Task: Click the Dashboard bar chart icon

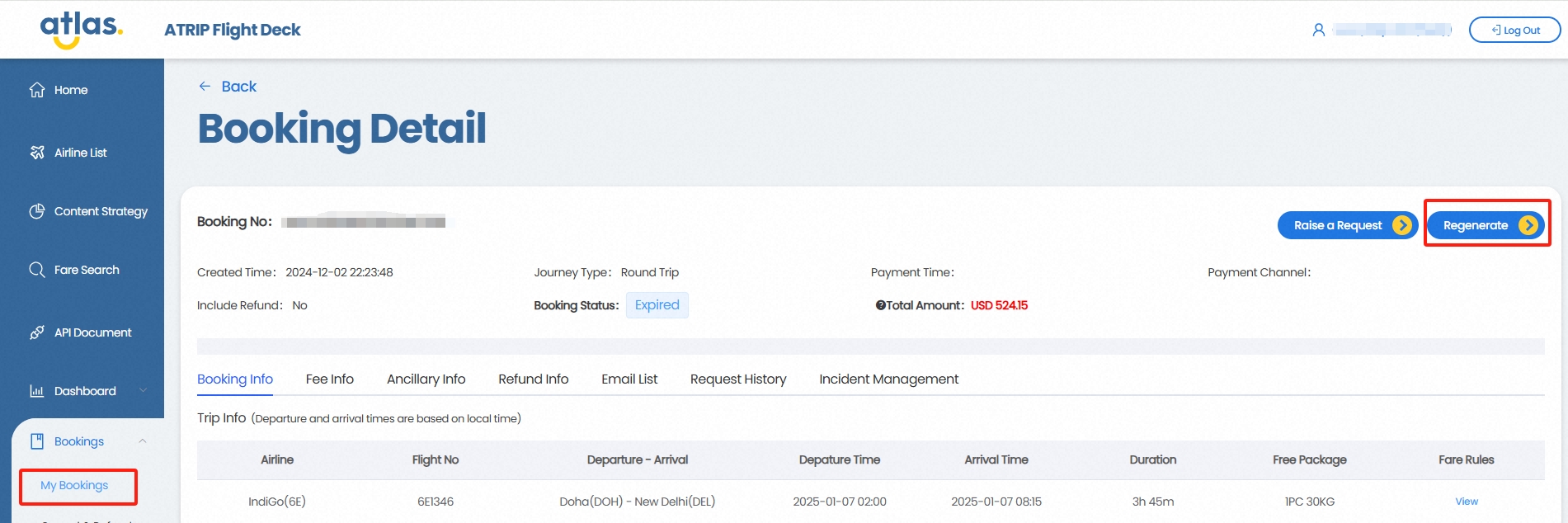Action: pyautogui.click(x=37, y=391)
